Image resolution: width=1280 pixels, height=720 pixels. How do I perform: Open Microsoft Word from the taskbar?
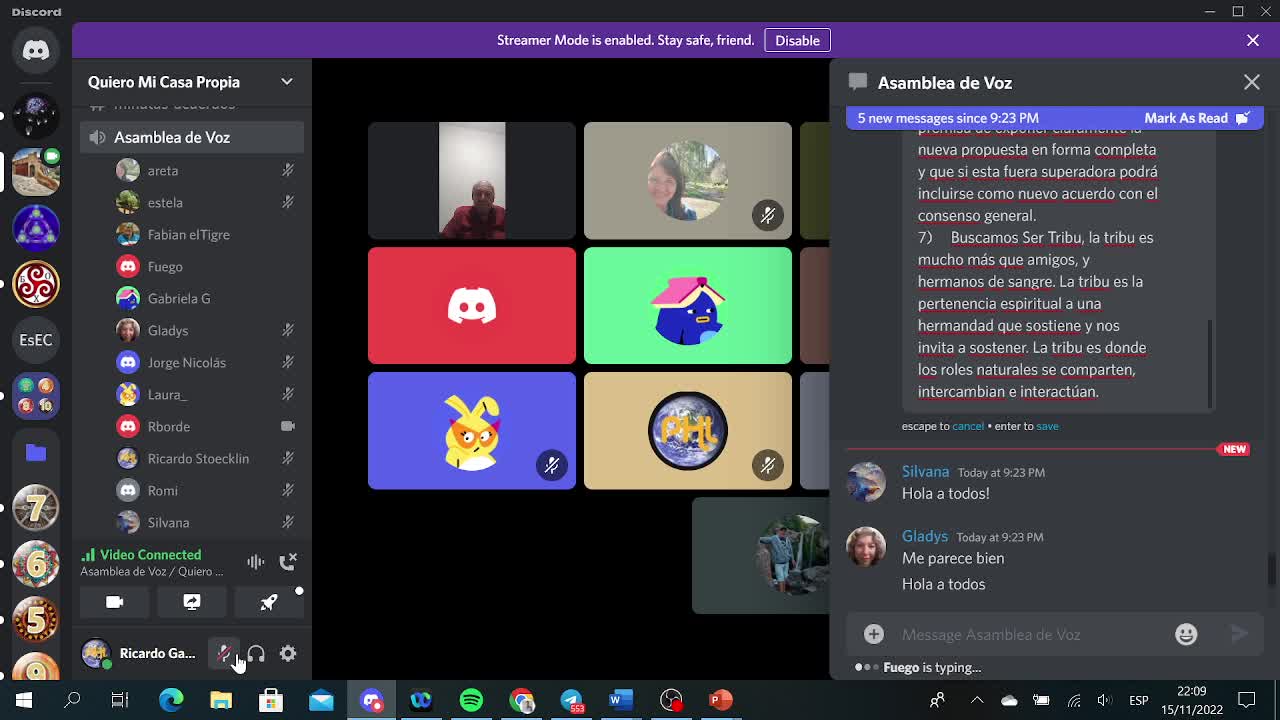[621, 700]
